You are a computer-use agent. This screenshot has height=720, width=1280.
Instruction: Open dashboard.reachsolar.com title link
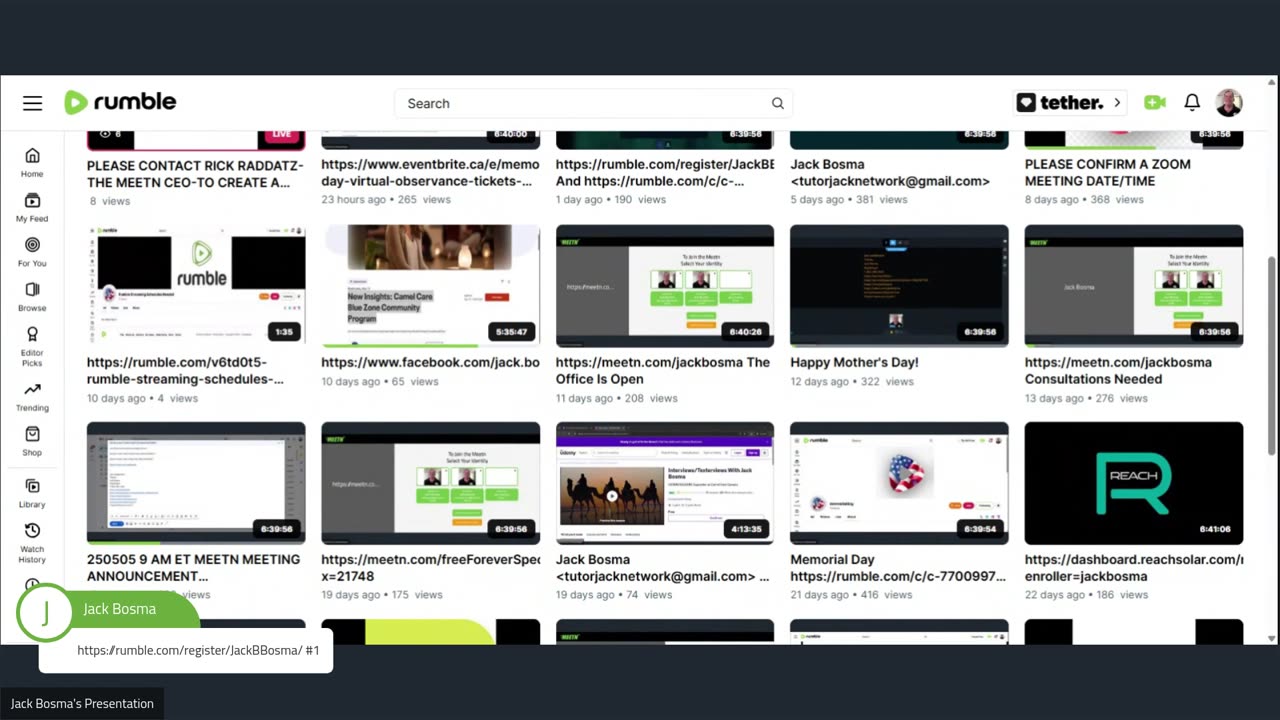tap(1134, 567)
